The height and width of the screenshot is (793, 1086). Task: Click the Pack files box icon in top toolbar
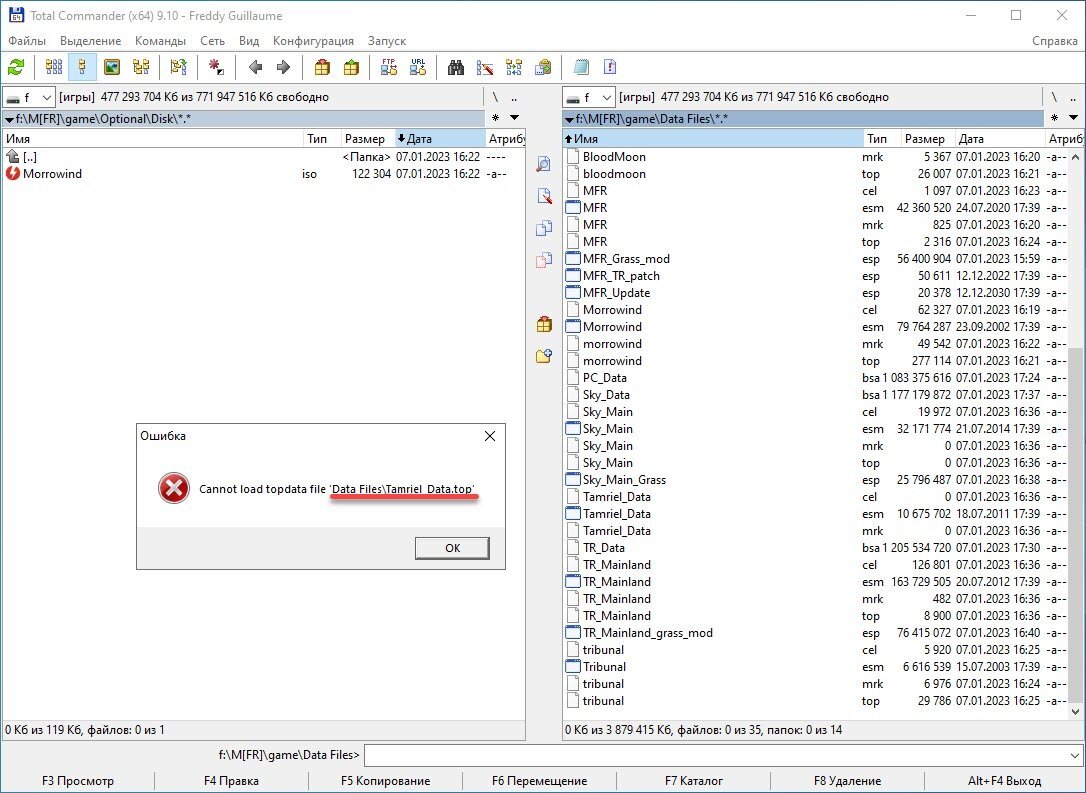pyautogui.click(x=322, y=67)
